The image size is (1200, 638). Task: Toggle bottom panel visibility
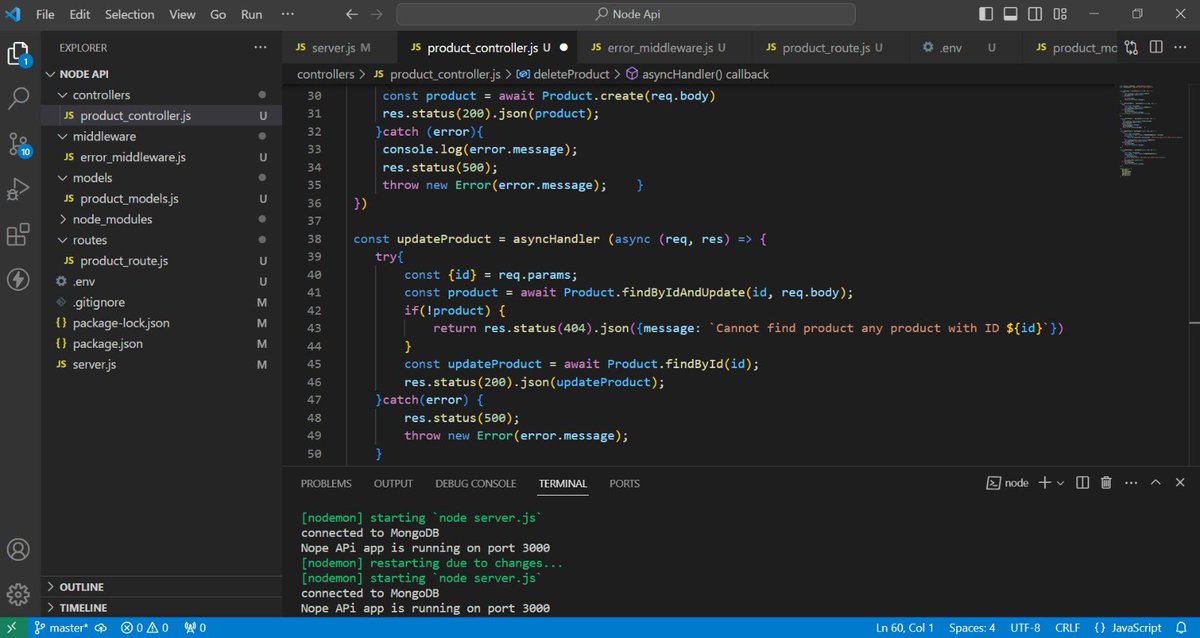1012,14
